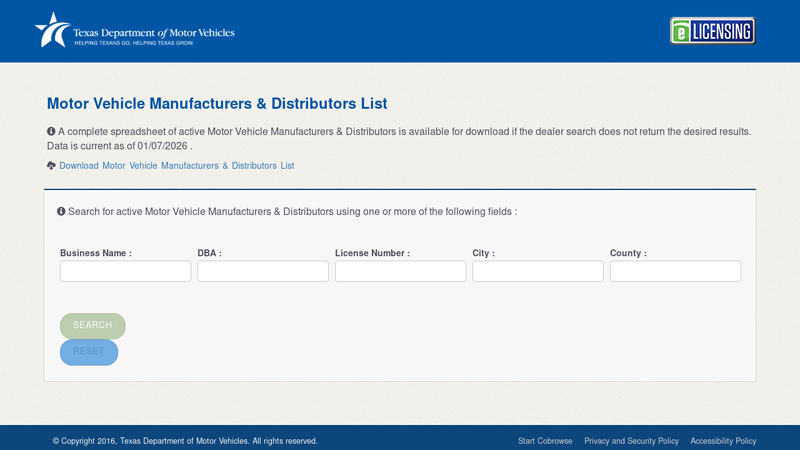Screen dimensions: 800x450
Task: Download Motor Vehicle Manufacturers & Distributors List
Action: click(x=177, y=166)
